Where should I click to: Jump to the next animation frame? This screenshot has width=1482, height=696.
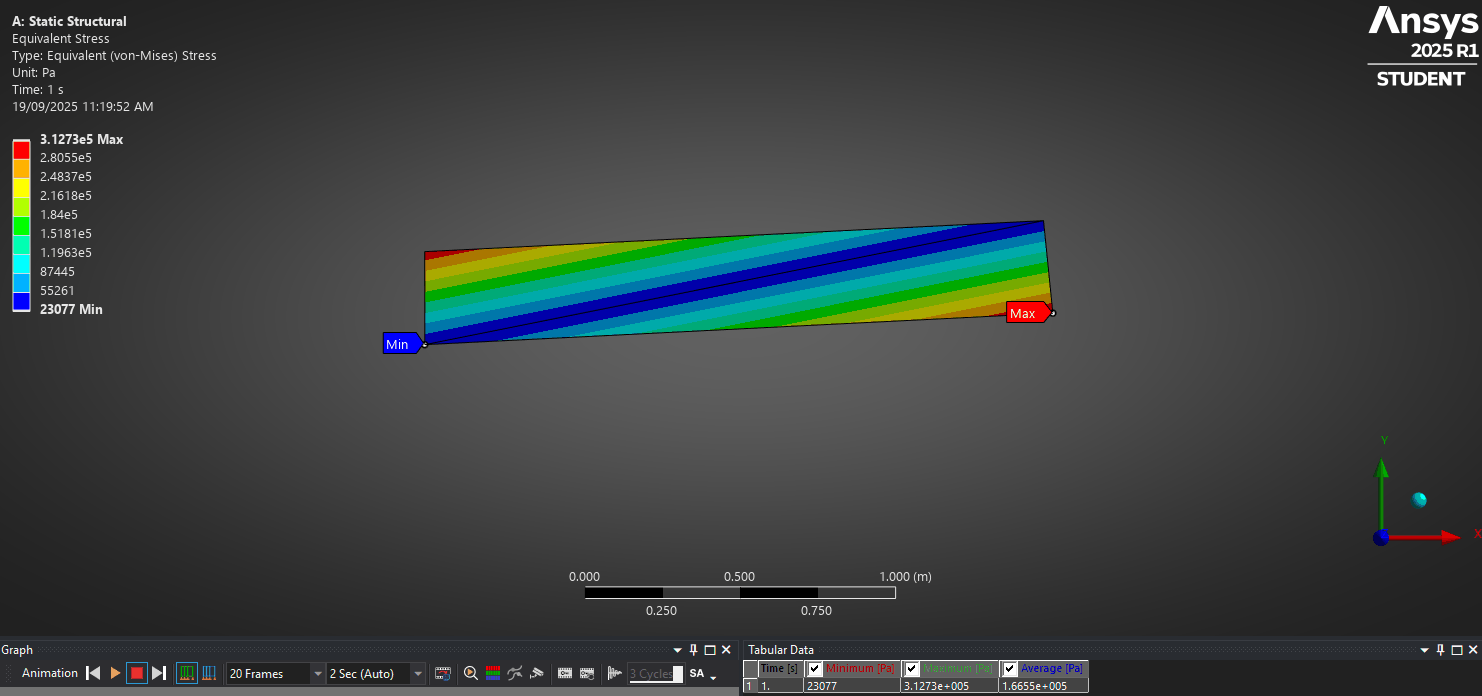tap(159, 673)
